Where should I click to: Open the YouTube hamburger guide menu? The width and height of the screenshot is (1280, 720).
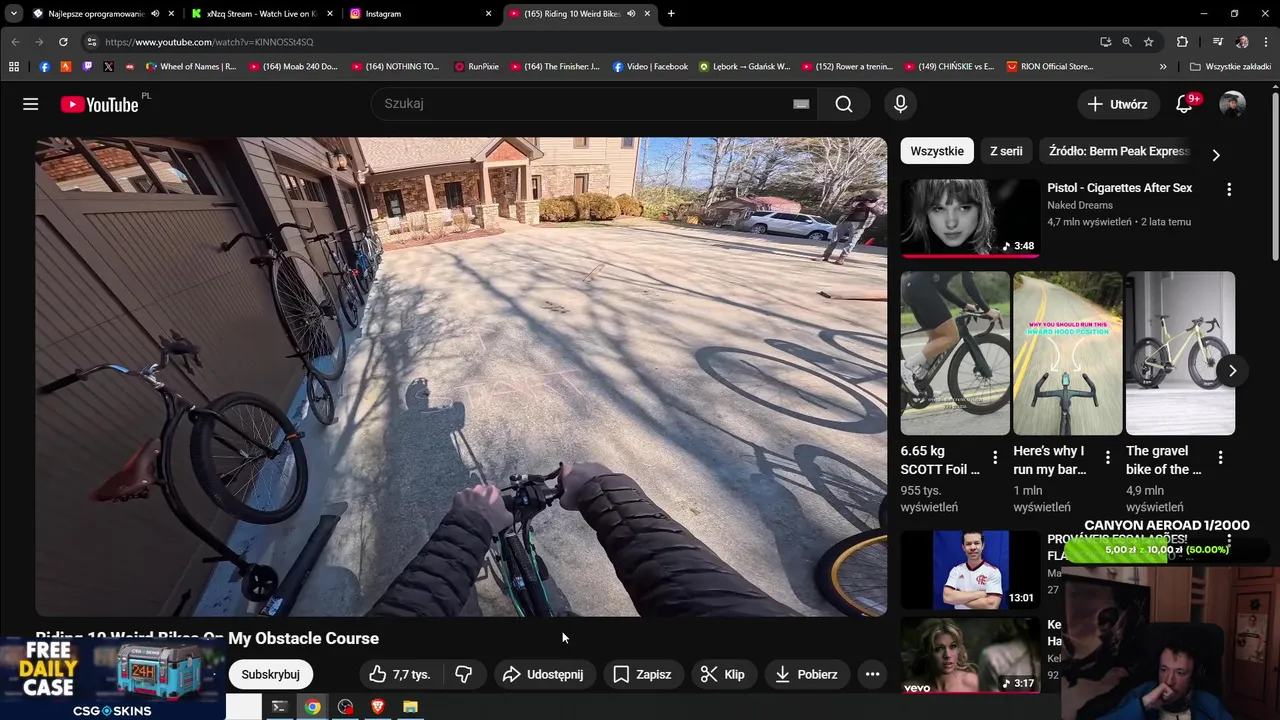31,104
